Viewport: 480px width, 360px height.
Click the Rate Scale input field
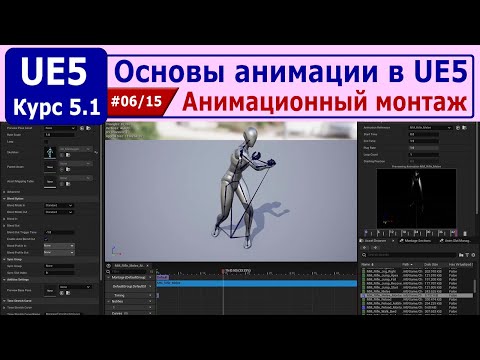point(59,135)
